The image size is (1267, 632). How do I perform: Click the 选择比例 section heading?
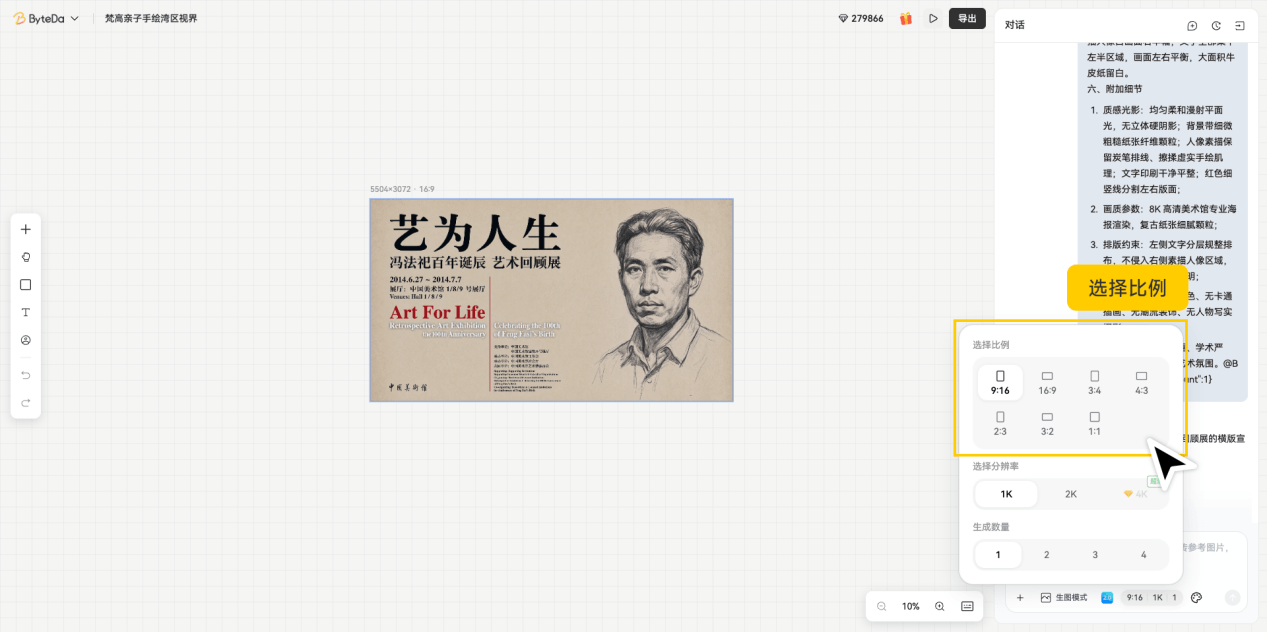(991, 345)
